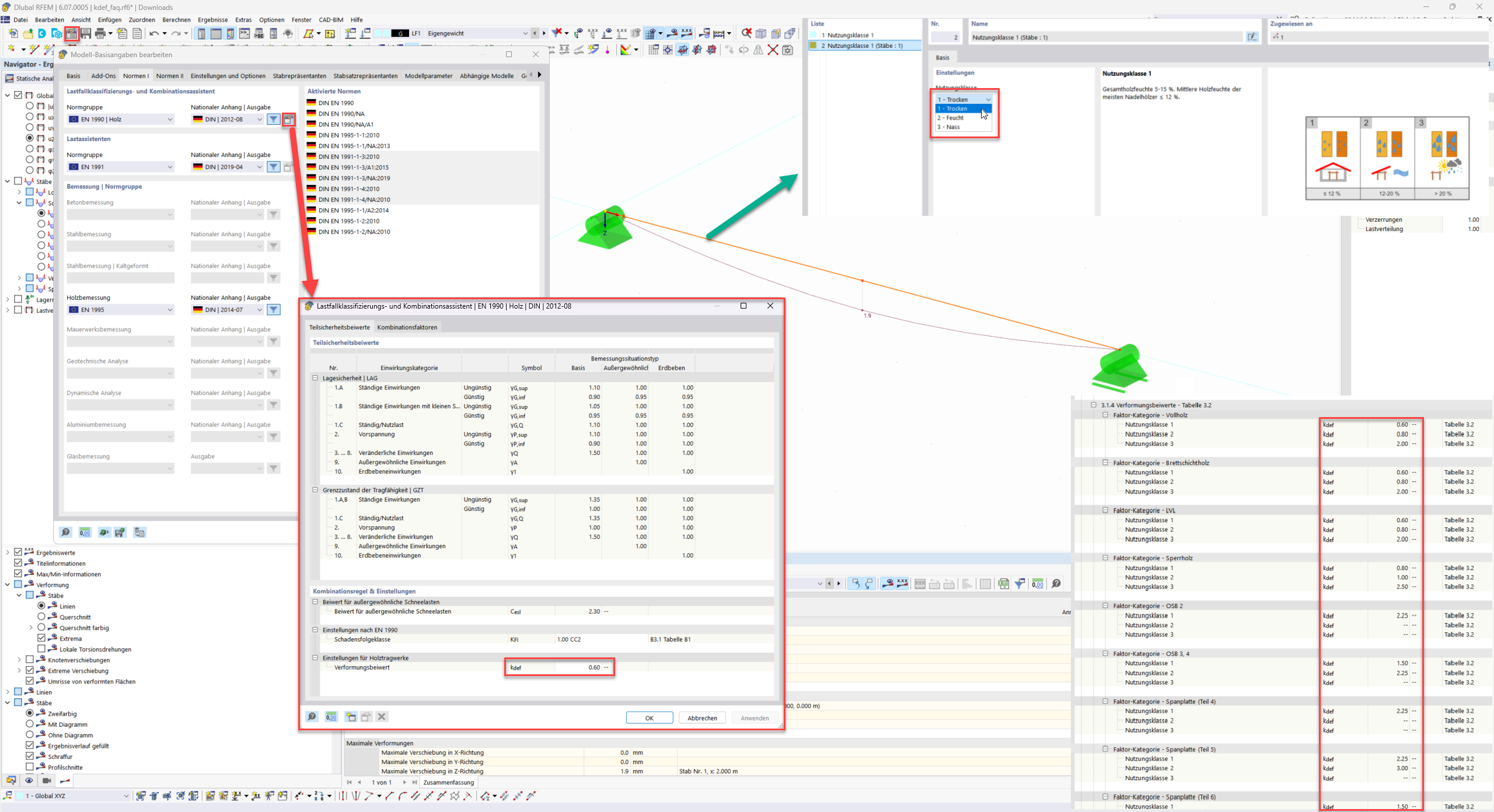
Task: Open the Excel export icon in results table toolbar
Action: [x=1003, y=583]
